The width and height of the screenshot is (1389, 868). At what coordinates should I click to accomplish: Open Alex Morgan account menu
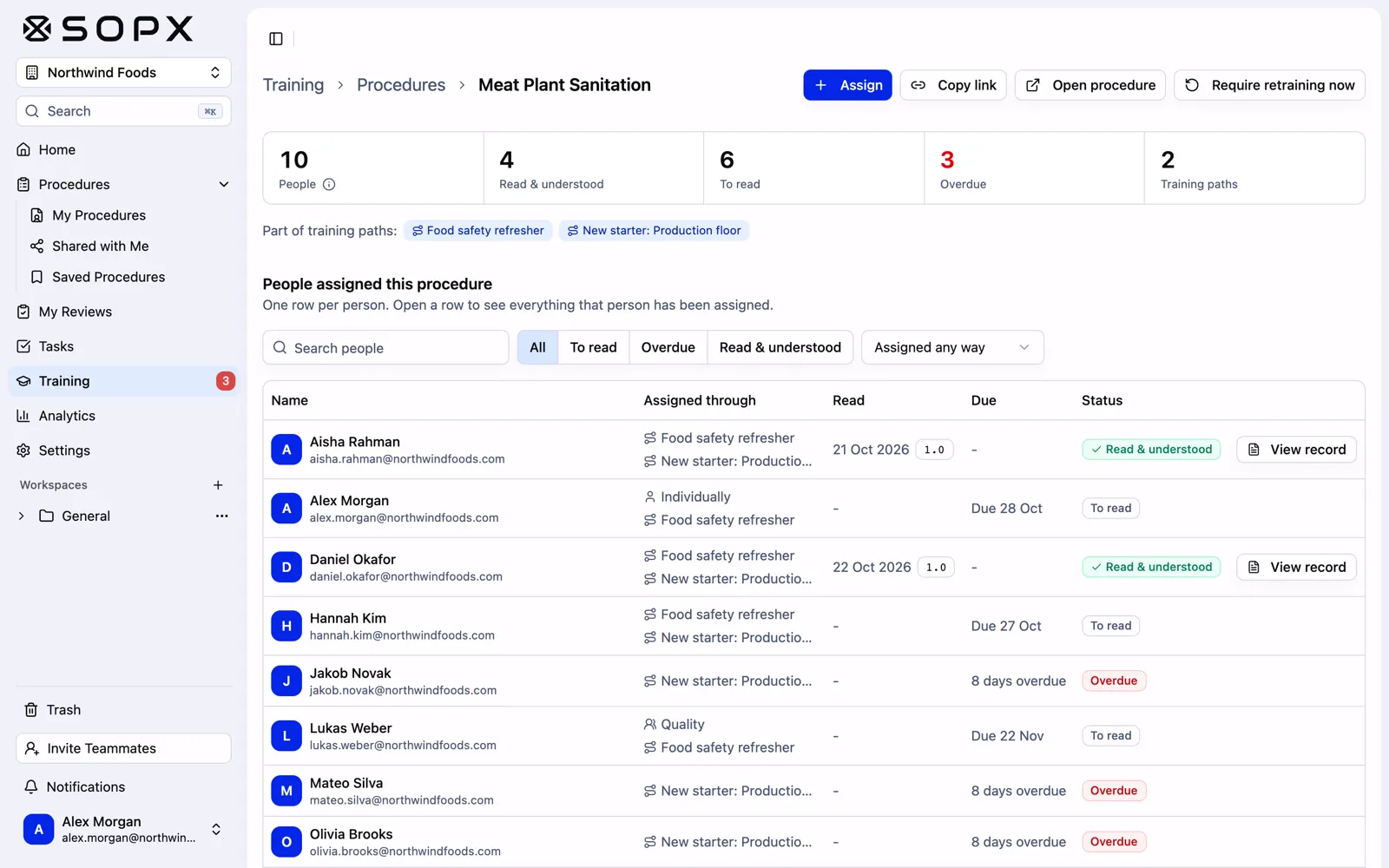123,830
